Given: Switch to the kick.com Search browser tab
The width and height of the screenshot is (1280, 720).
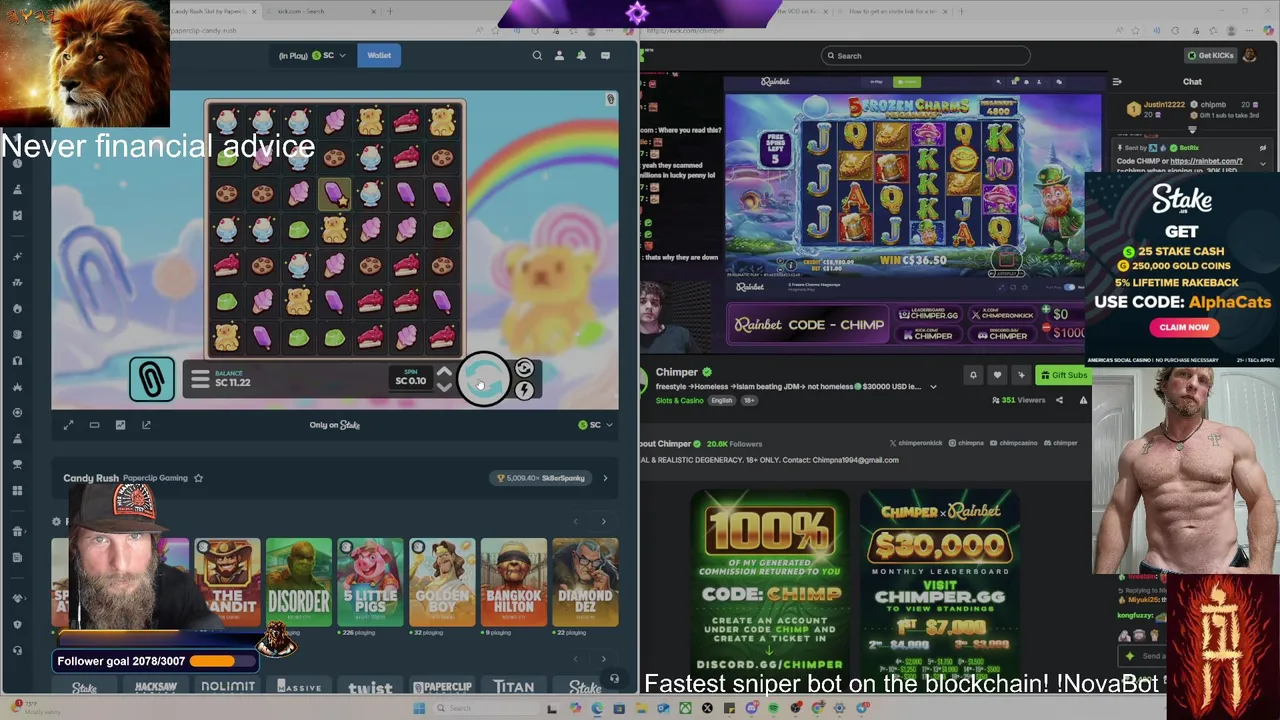Looking at the screenshot, I should coord(318,12).
